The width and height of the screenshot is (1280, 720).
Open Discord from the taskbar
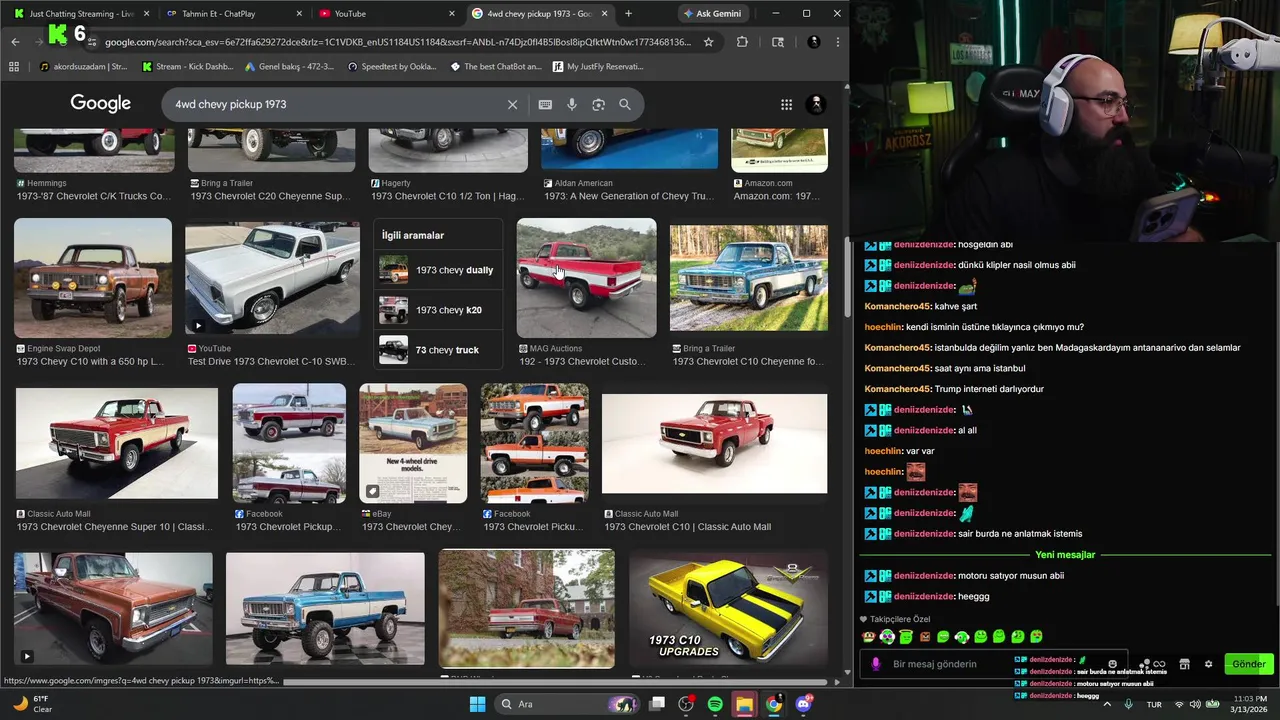[x=803, y=704]
